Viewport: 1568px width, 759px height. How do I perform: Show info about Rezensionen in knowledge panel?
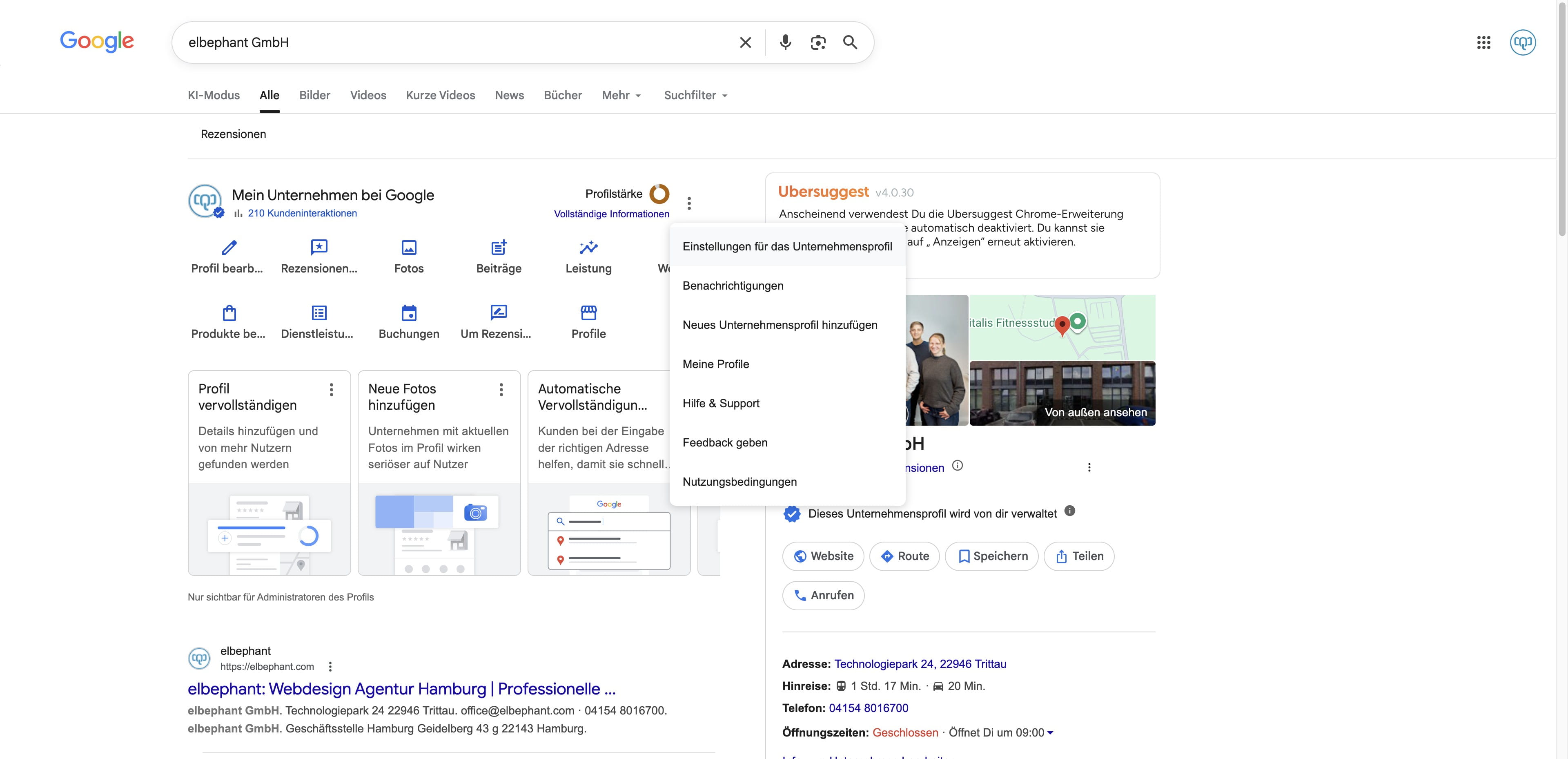(957, 466)
